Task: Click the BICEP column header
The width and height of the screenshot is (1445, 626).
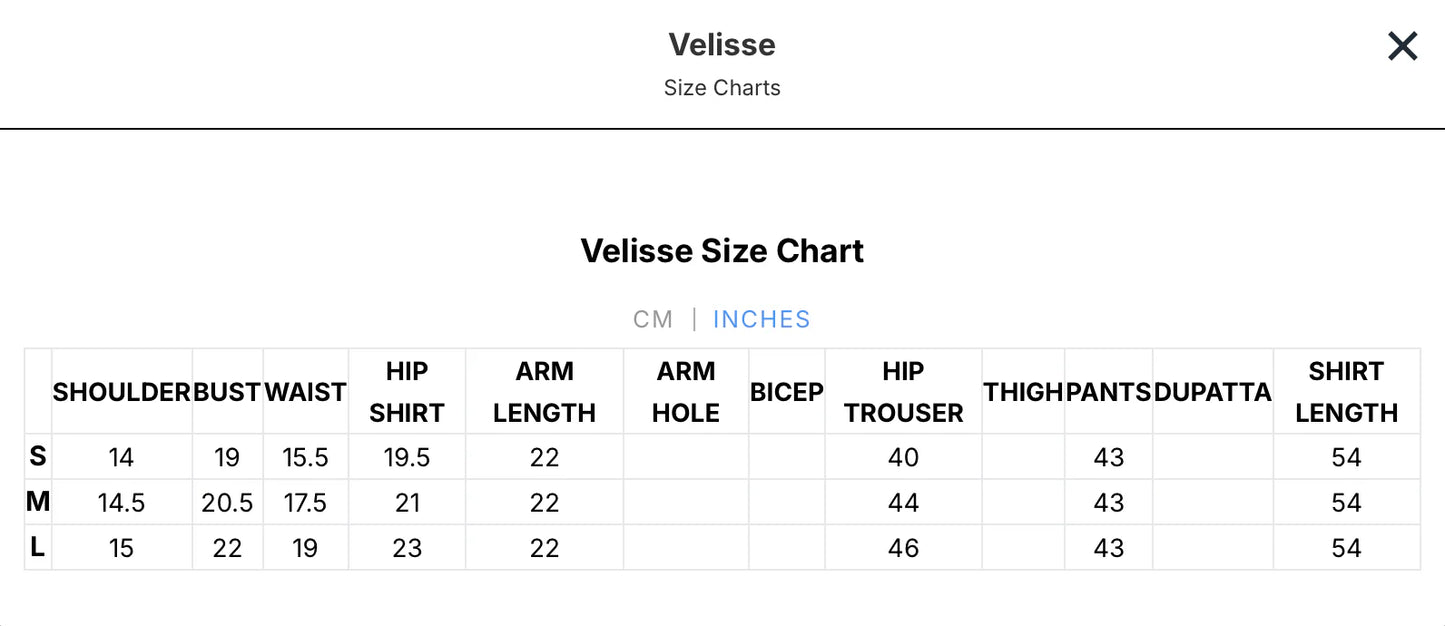Action: [x=786, y=392]
